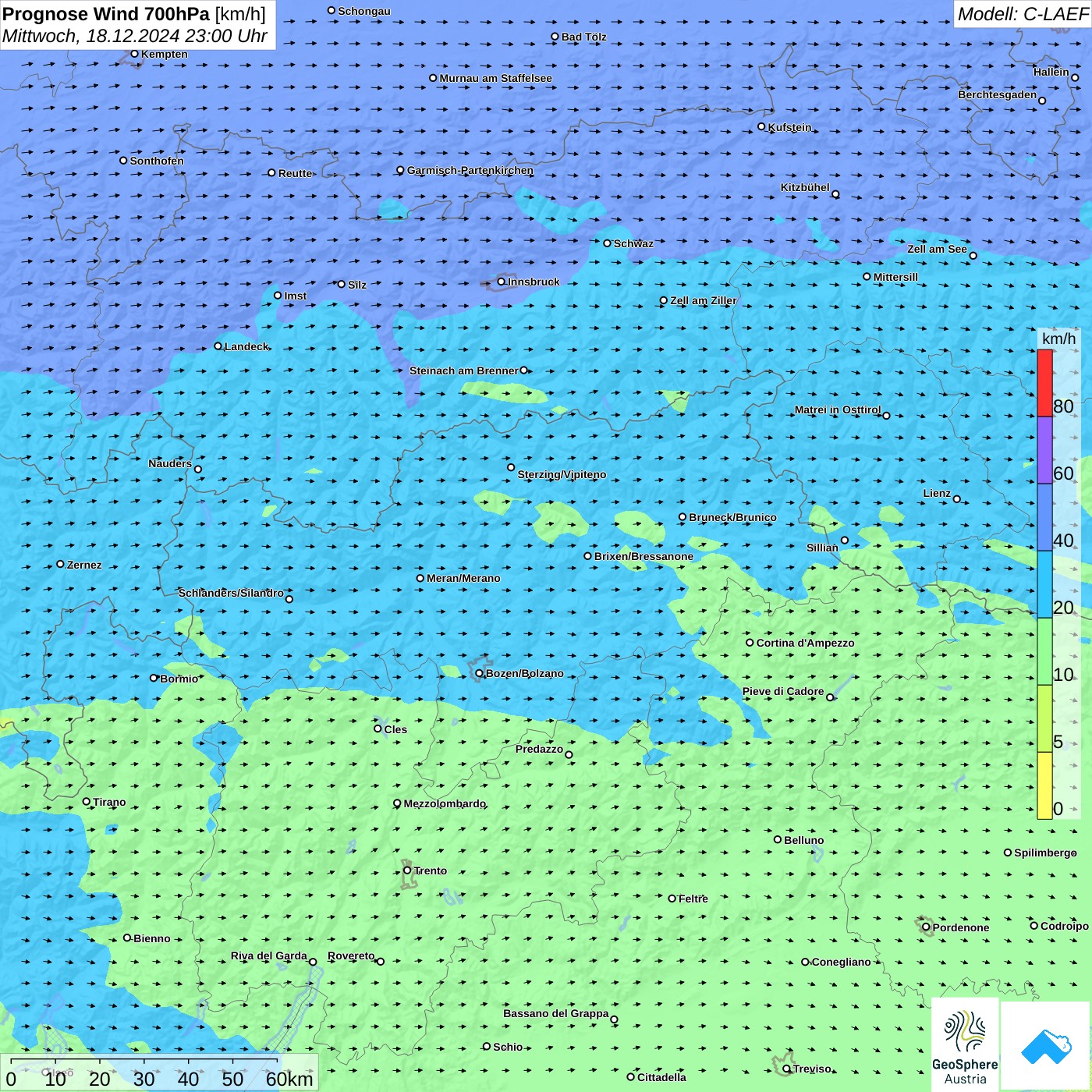Click the 'Zell am See' label
Screen dimensions: 1092x1092
click(937, 249)
